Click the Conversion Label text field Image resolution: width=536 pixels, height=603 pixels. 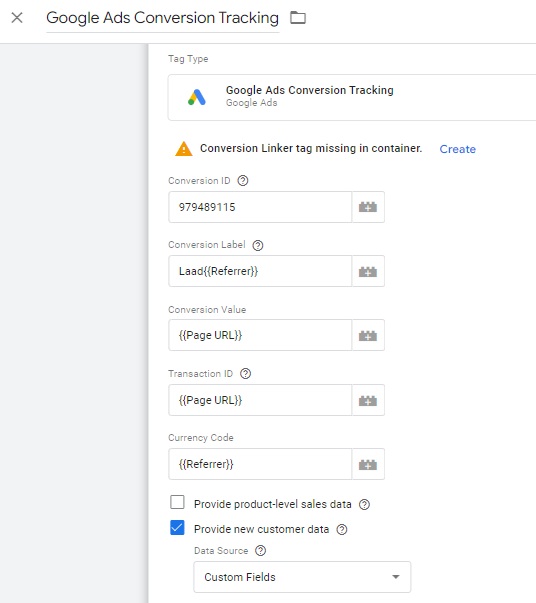click(x=260, y=271)
